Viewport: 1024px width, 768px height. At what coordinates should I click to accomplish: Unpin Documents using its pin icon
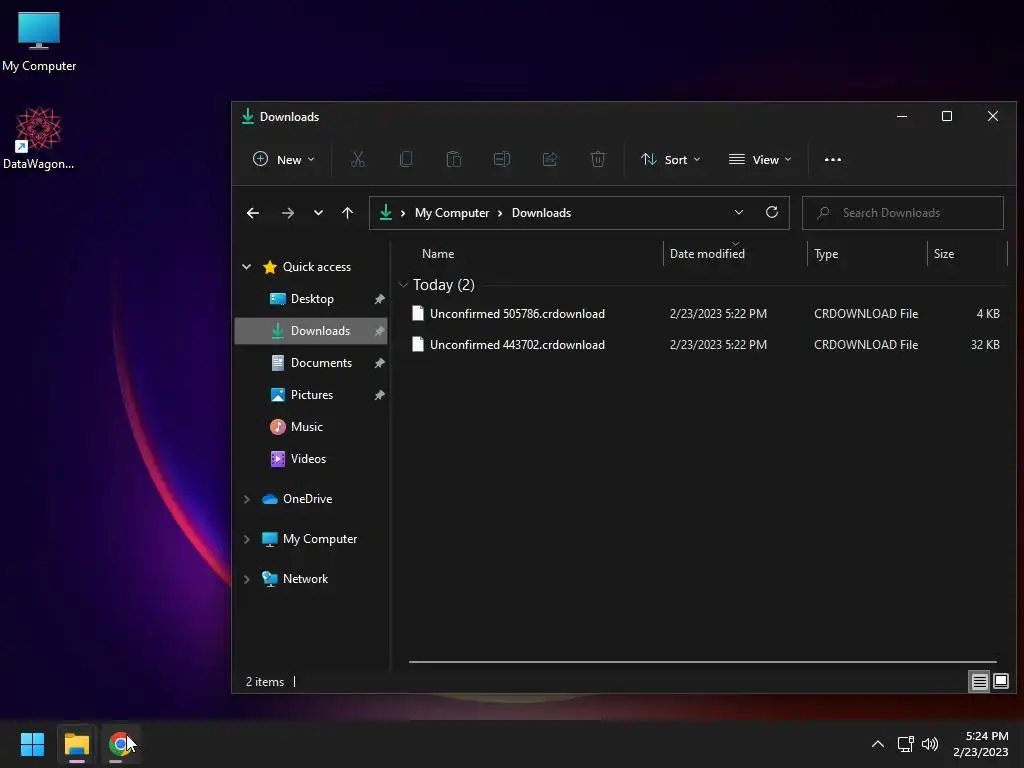pyautogui.click(x=379, y=363)
